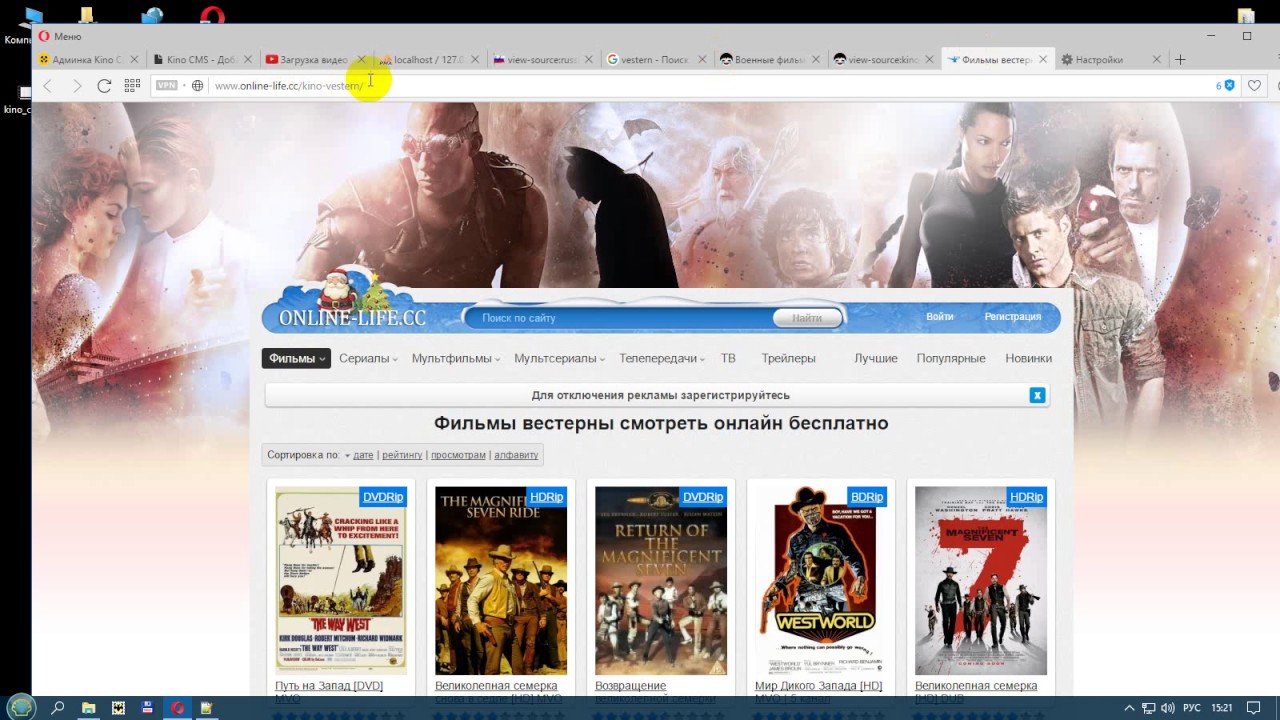1280x720 pixels.
Task: Expand the Сериалы dropdown menu
Action: pos(368,358)
